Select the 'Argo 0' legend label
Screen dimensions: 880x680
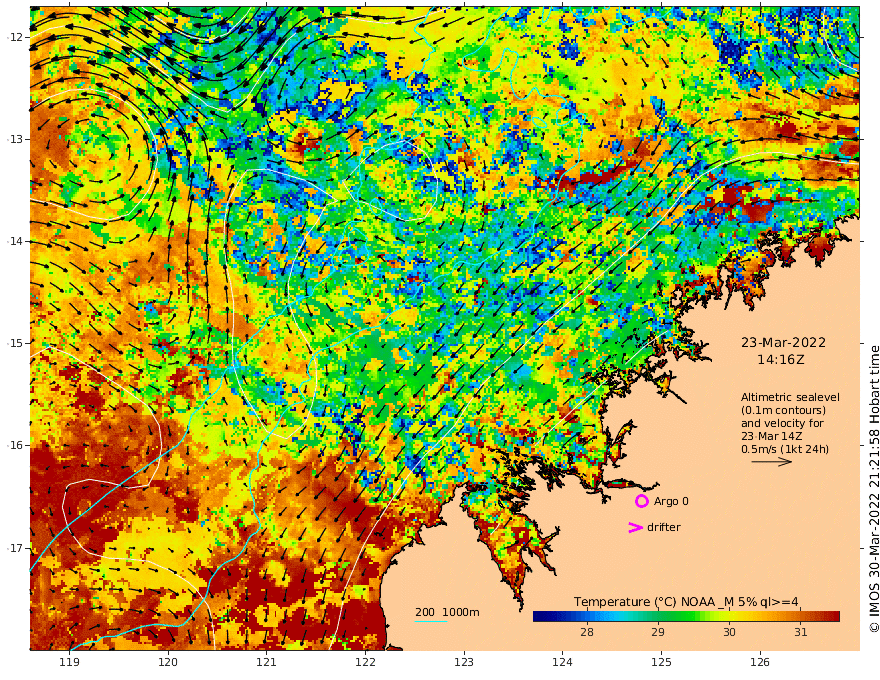(671, 501)
